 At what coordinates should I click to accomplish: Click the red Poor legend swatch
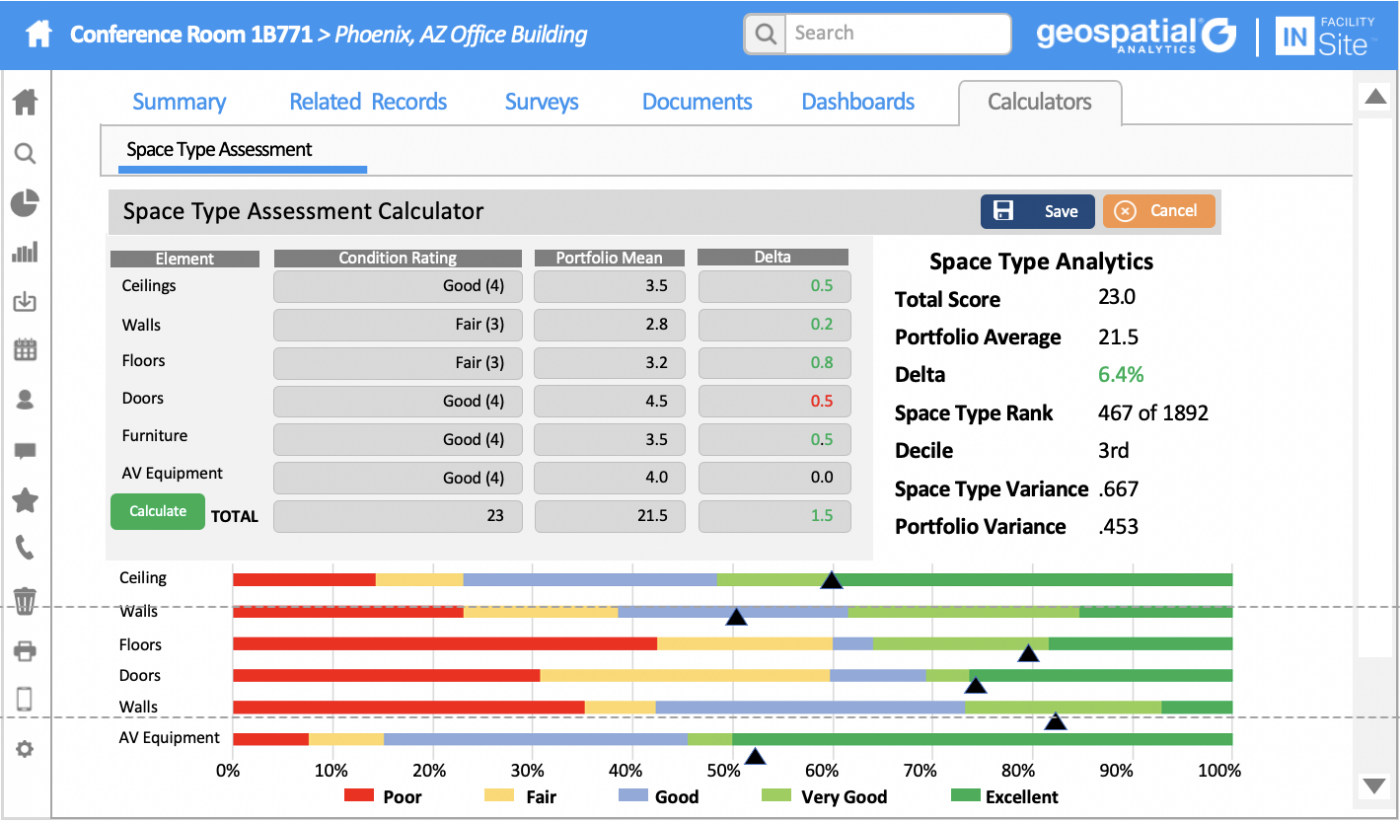[x=359, y=796]
